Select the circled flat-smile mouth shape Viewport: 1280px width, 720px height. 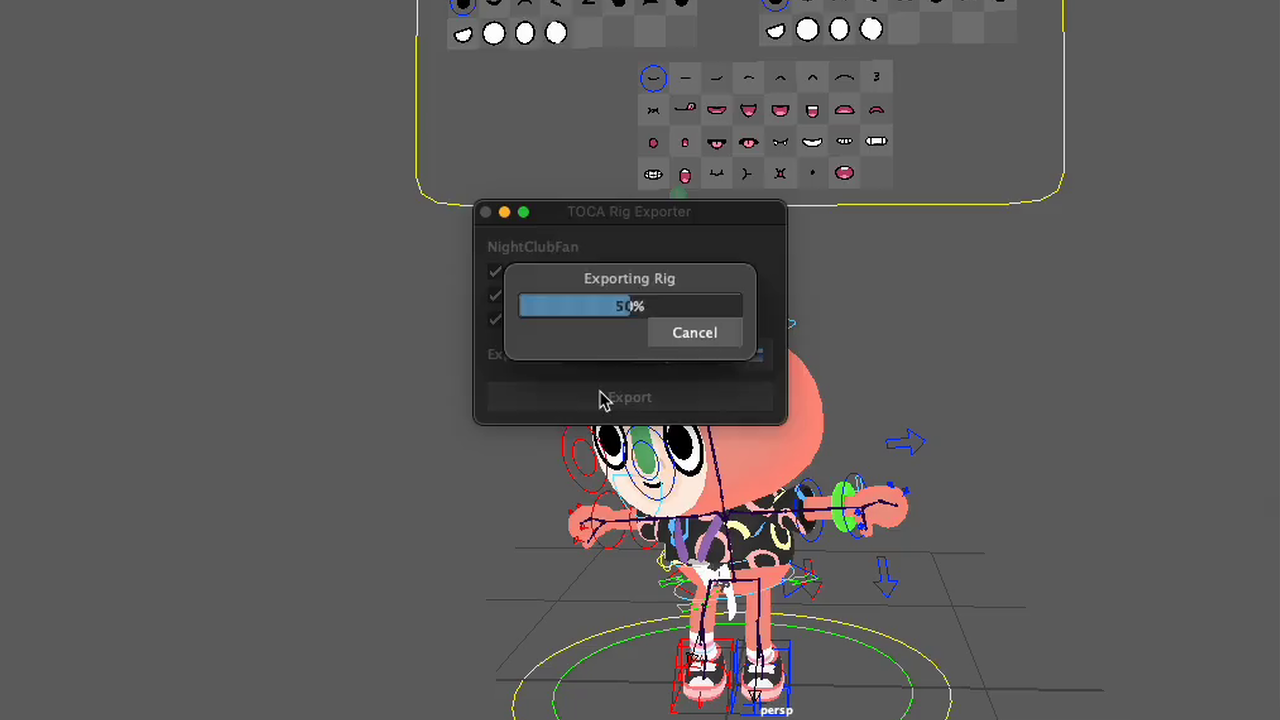pos(653,78)
